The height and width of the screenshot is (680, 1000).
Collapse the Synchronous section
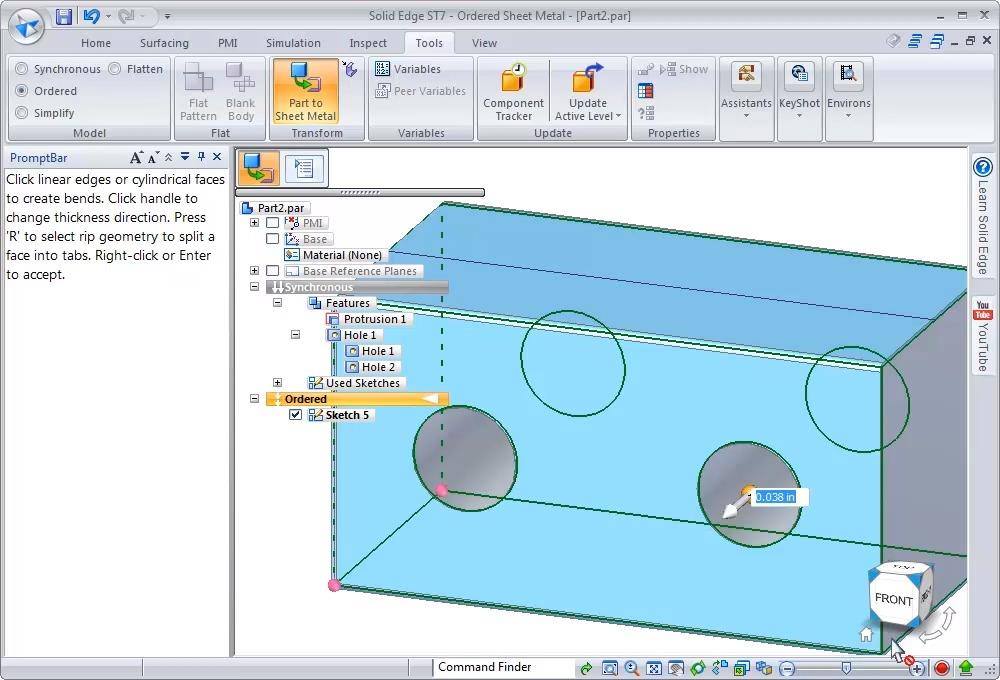coord(254,286)
